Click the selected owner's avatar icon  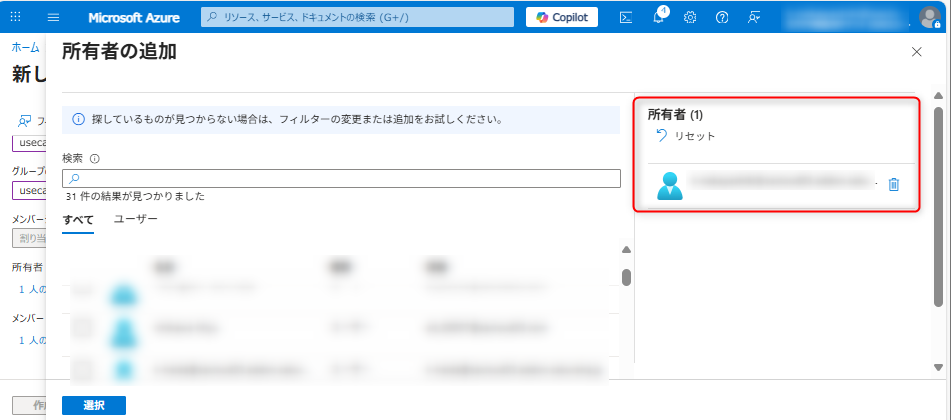pos(670,186)
